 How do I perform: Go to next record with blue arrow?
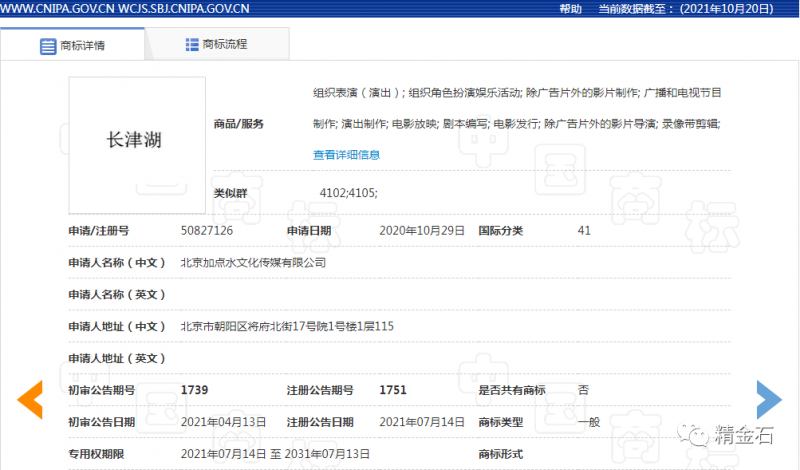tap(769, 400)
